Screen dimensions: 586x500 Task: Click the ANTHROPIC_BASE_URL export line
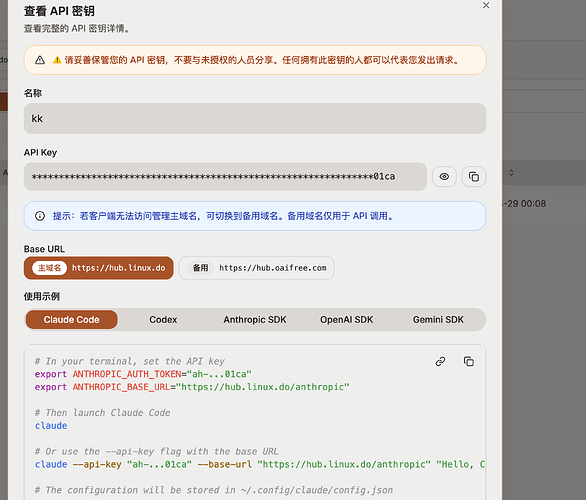(x=192, y=387)
